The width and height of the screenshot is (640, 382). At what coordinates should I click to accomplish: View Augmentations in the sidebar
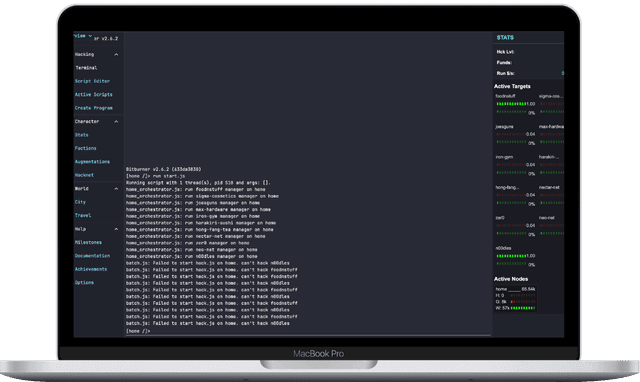[x=92, y=162]
